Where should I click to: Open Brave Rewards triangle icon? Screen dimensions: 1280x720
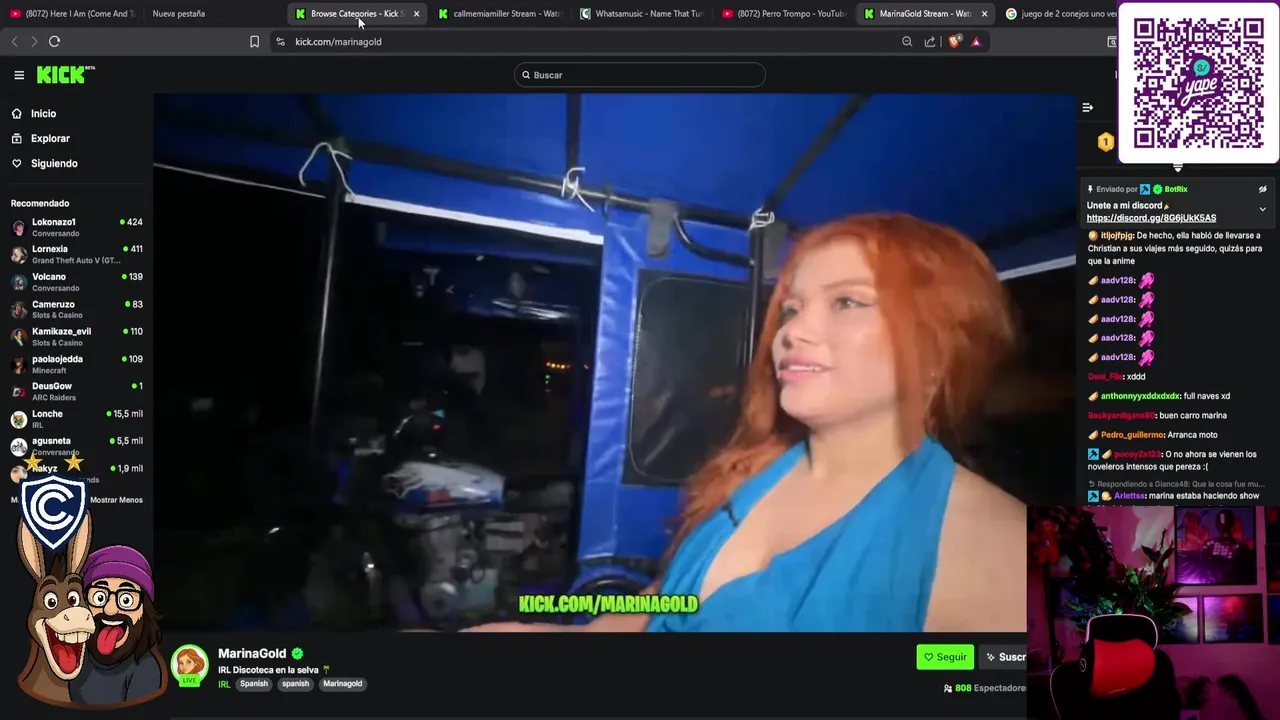(x=976, y=42)
